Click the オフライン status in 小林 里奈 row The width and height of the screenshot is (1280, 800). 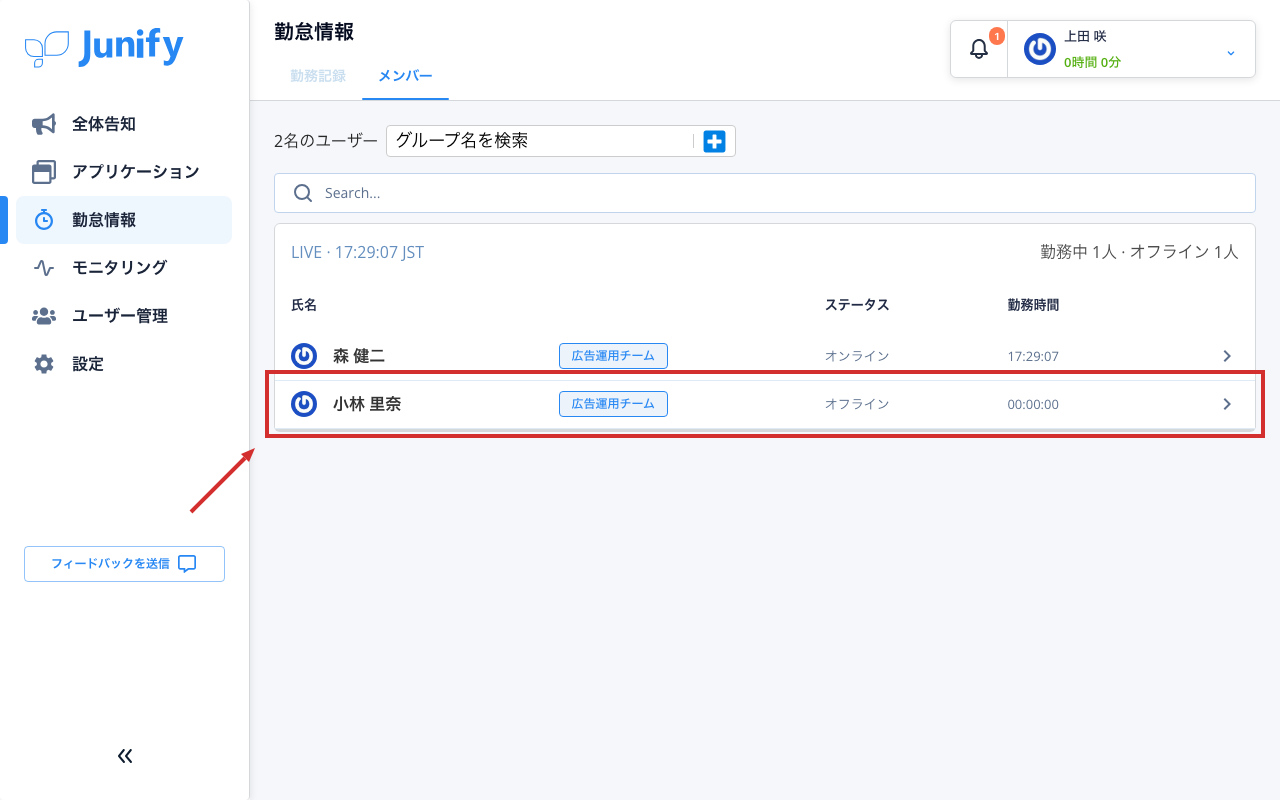click(857, 404)
